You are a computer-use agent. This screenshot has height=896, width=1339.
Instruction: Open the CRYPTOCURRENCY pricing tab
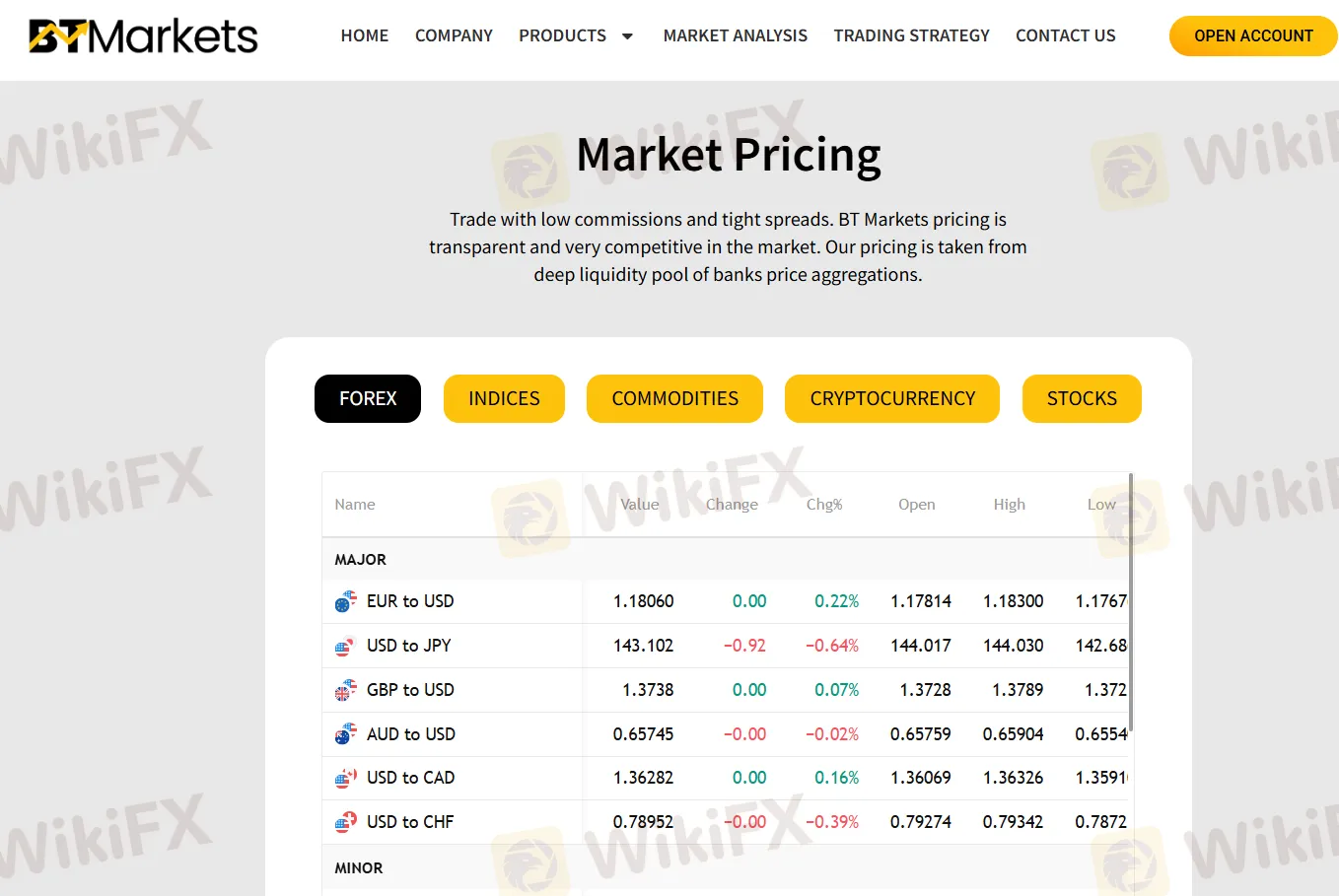(x=891, y=398)
